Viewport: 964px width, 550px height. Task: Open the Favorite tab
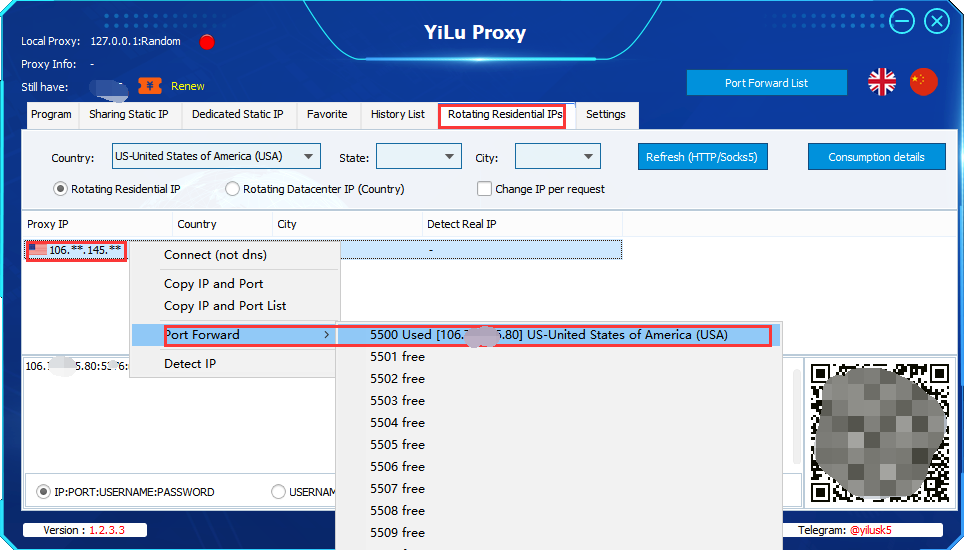click(327, 114)
